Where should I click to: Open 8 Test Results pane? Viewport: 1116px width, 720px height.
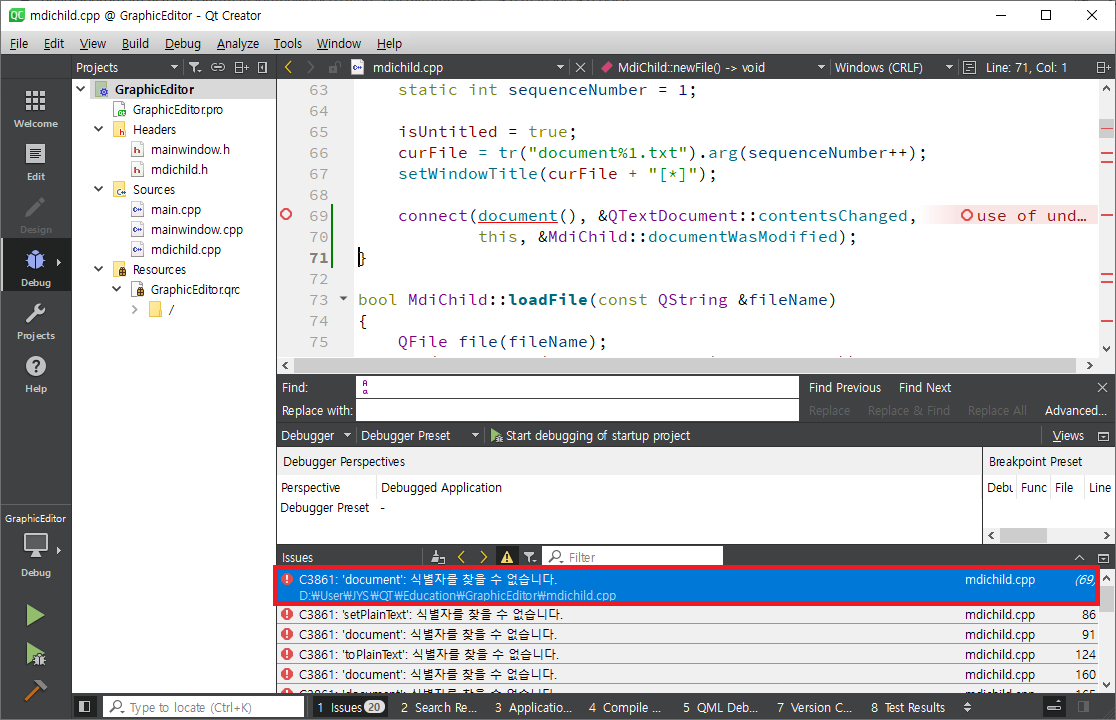(907, 707)
